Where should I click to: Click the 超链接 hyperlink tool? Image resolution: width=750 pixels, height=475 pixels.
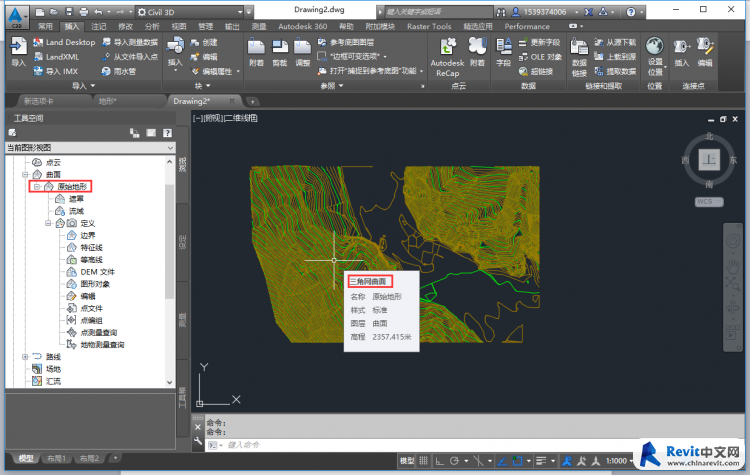(536, 71)
